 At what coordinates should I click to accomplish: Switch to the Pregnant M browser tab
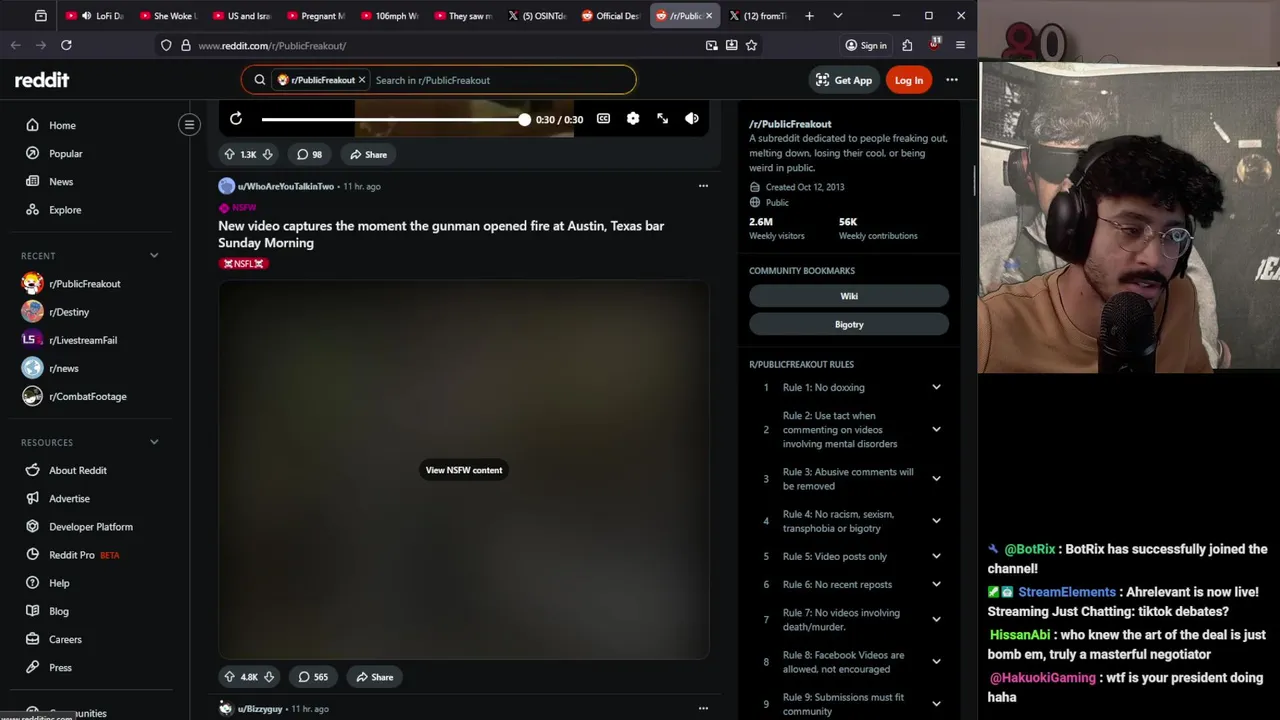(x=315, y=15)
